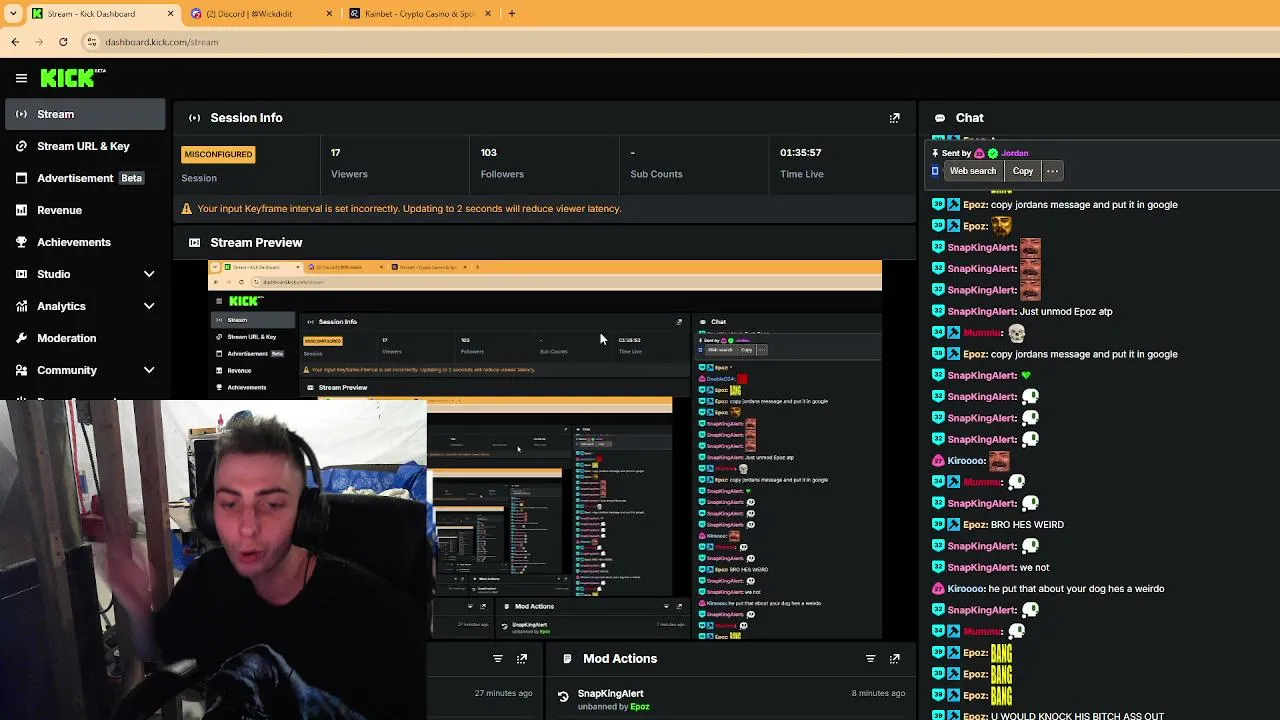Close the Stream - Kick Dashboard tab
Viewport: 1280px width, 720px height.
[170, 14]
